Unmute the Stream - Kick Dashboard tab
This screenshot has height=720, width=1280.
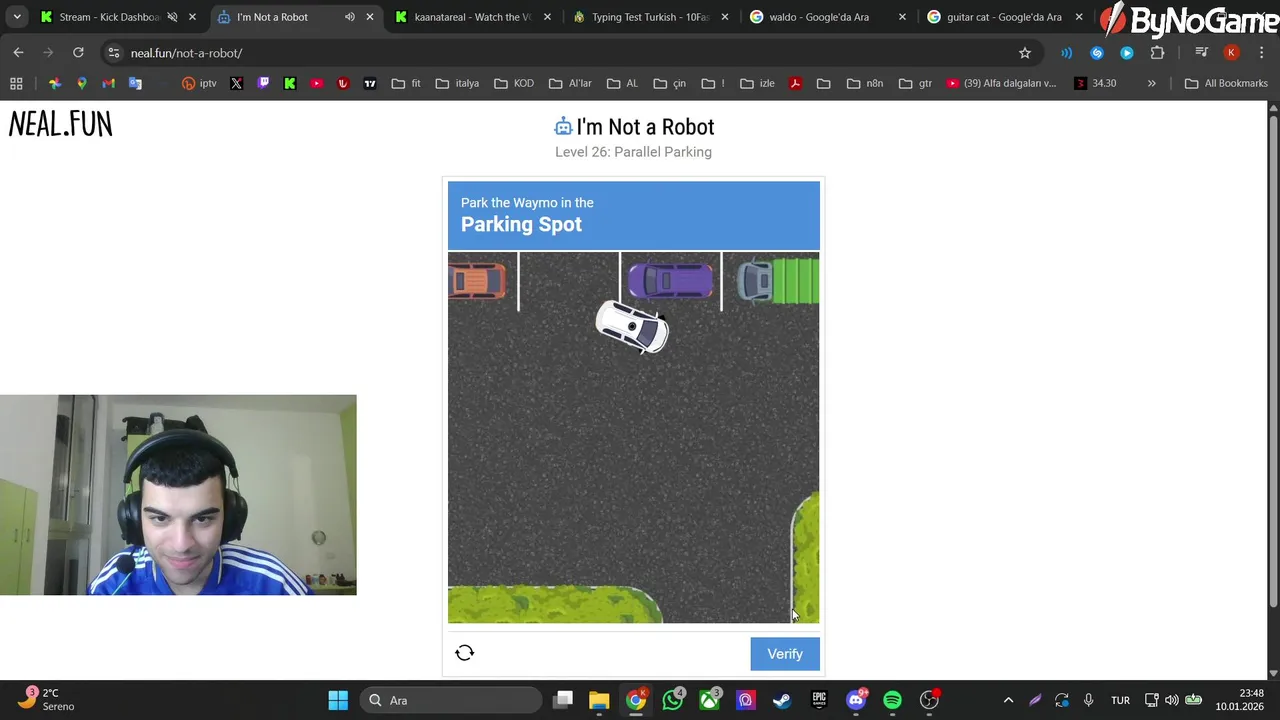(x=172, y=17)
